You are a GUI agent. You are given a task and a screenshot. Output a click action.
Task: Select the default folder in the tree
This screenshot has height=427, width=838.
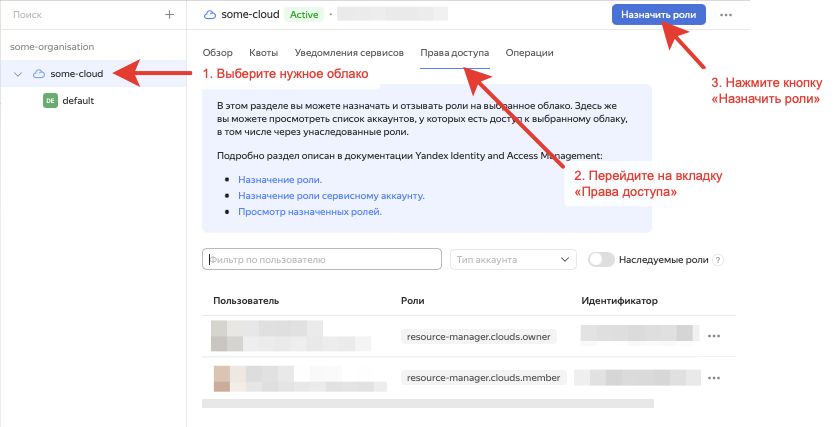click(x=77, y=101)
